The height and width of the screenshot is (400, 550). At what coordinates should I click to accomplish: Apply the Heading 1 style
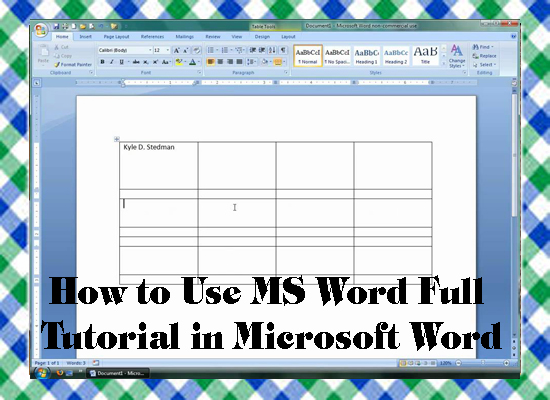tap(367, 56)
